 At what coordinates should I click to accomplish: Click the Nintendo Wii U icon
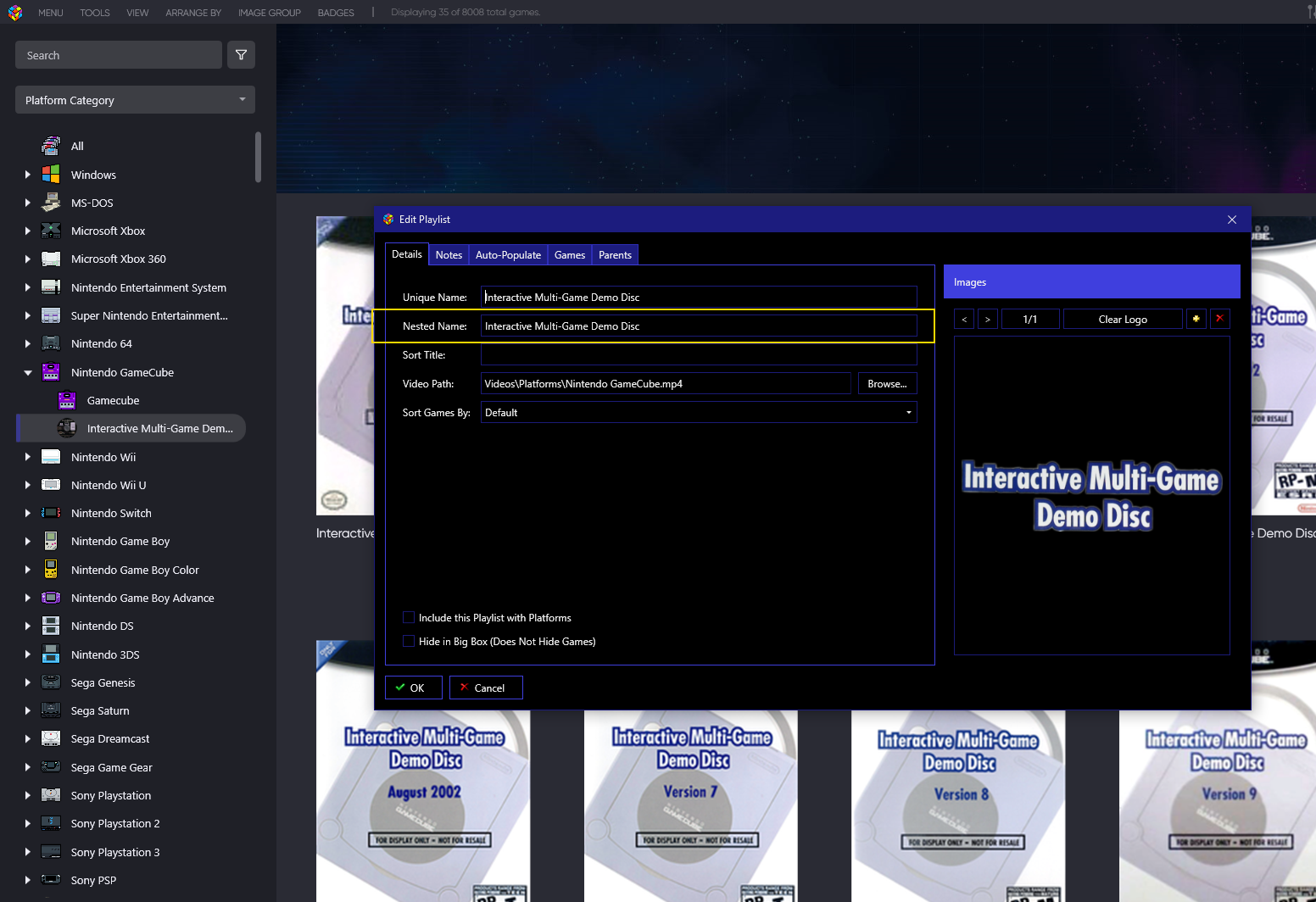point(51,485)
